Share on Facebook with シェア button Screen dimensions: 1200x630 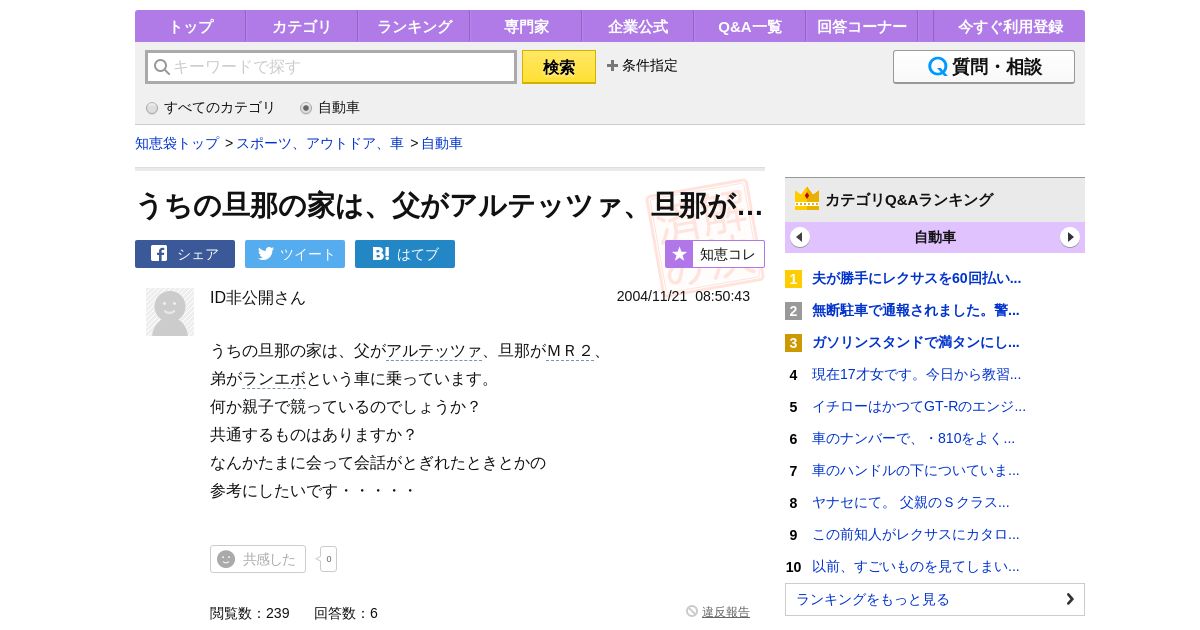(185, 254)
